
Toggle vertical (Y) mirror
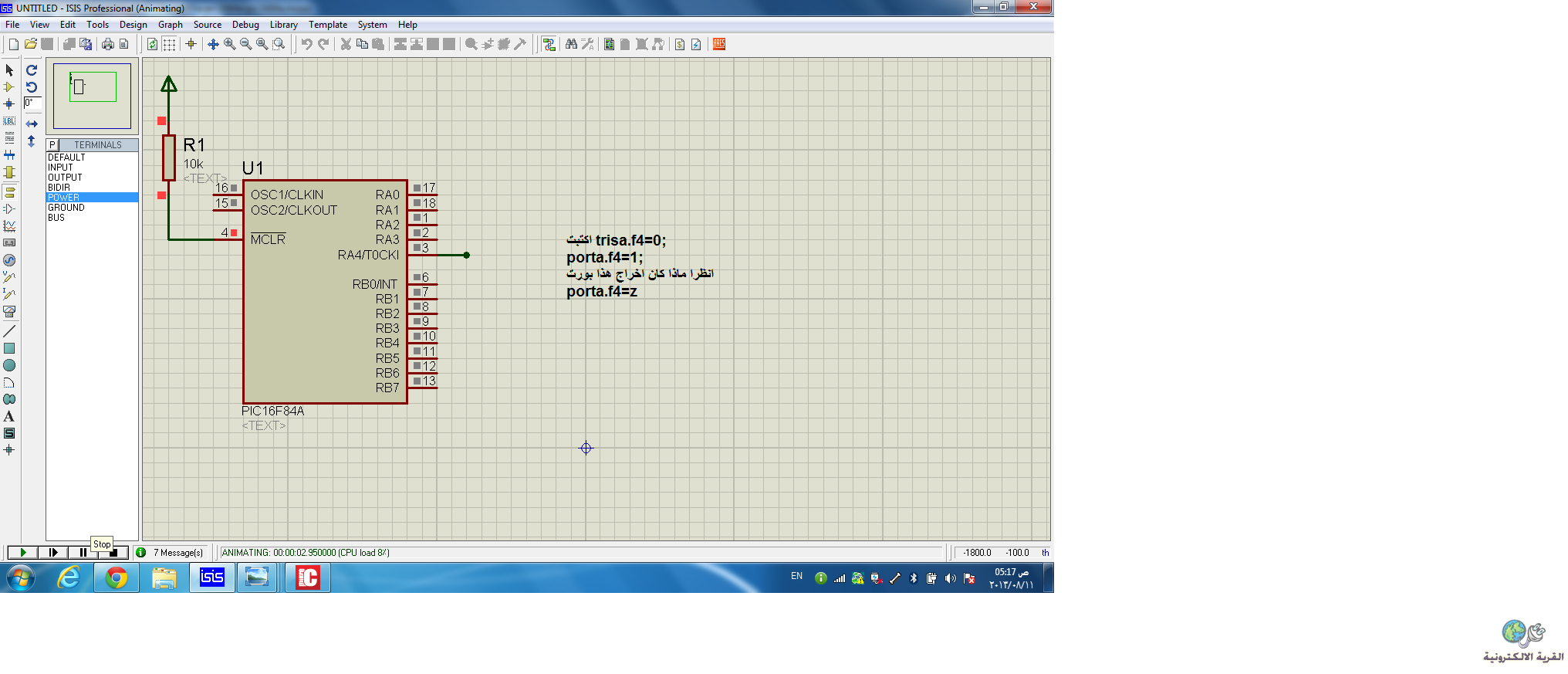click(32, 141)
